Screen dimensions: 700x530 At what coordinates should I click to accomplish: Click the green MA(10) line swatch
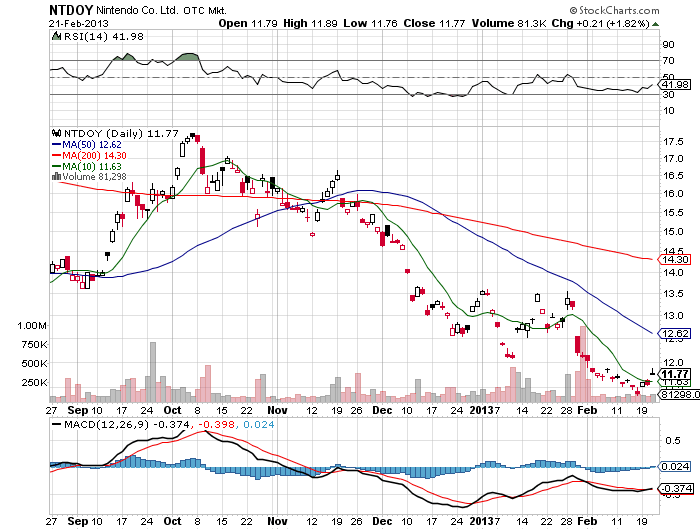click(x=56, y=167)
